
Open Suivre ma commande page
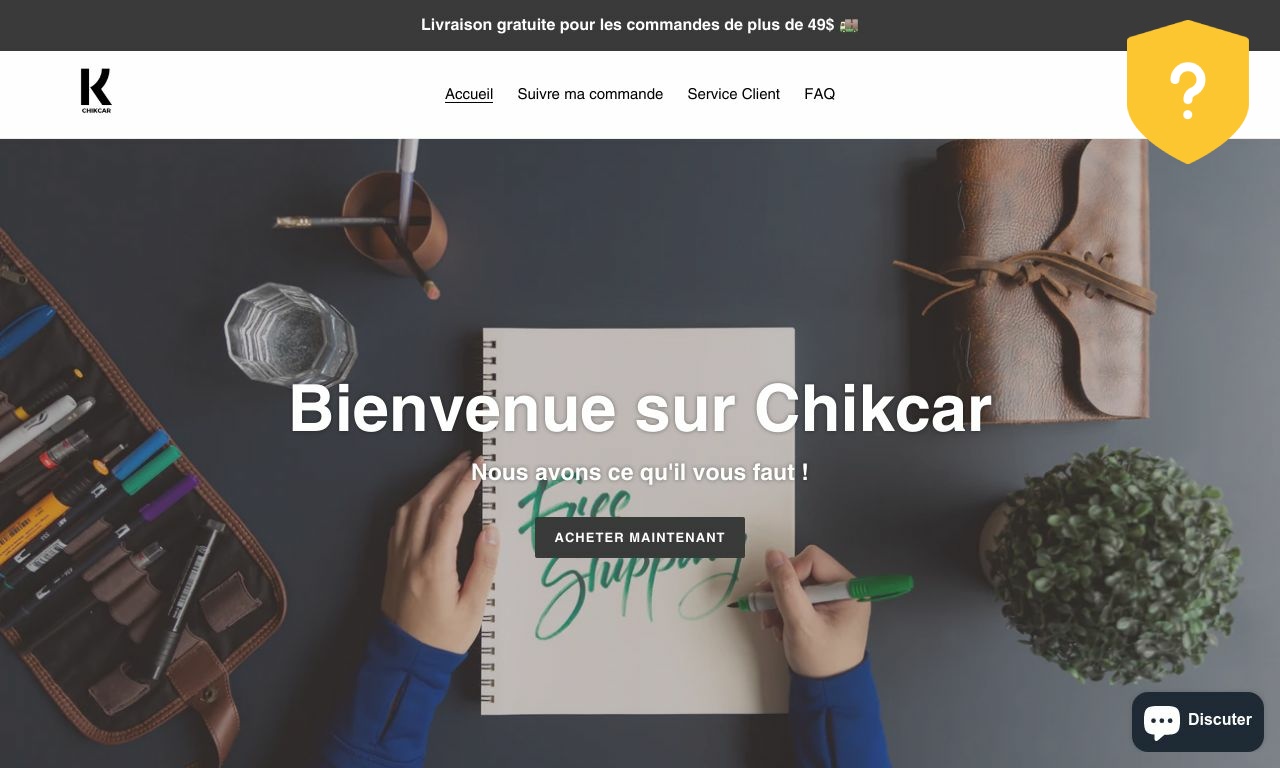point(590,94)
